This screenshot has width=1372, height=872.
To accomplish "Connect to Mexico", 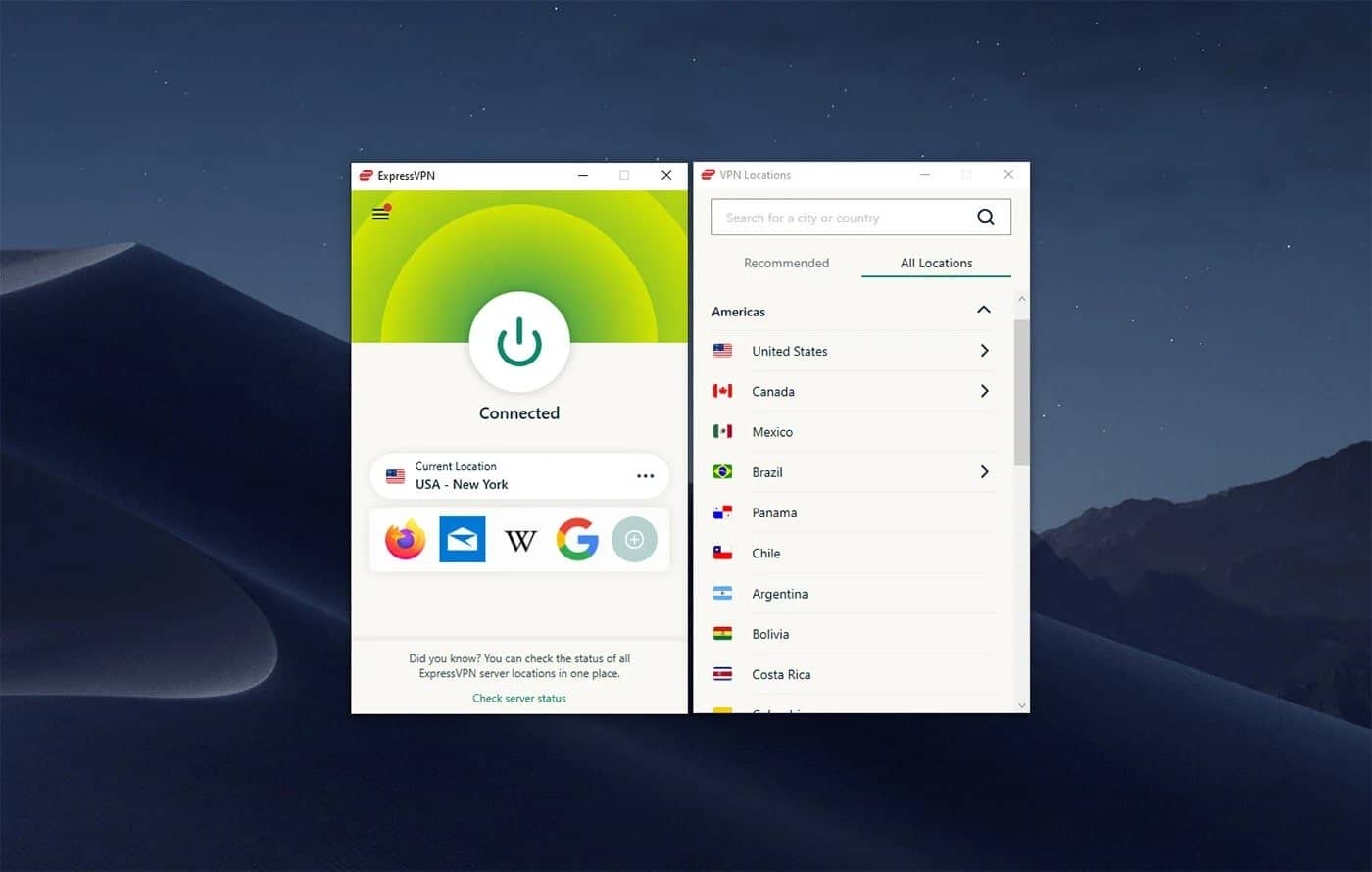I will (x=853, y=432).
